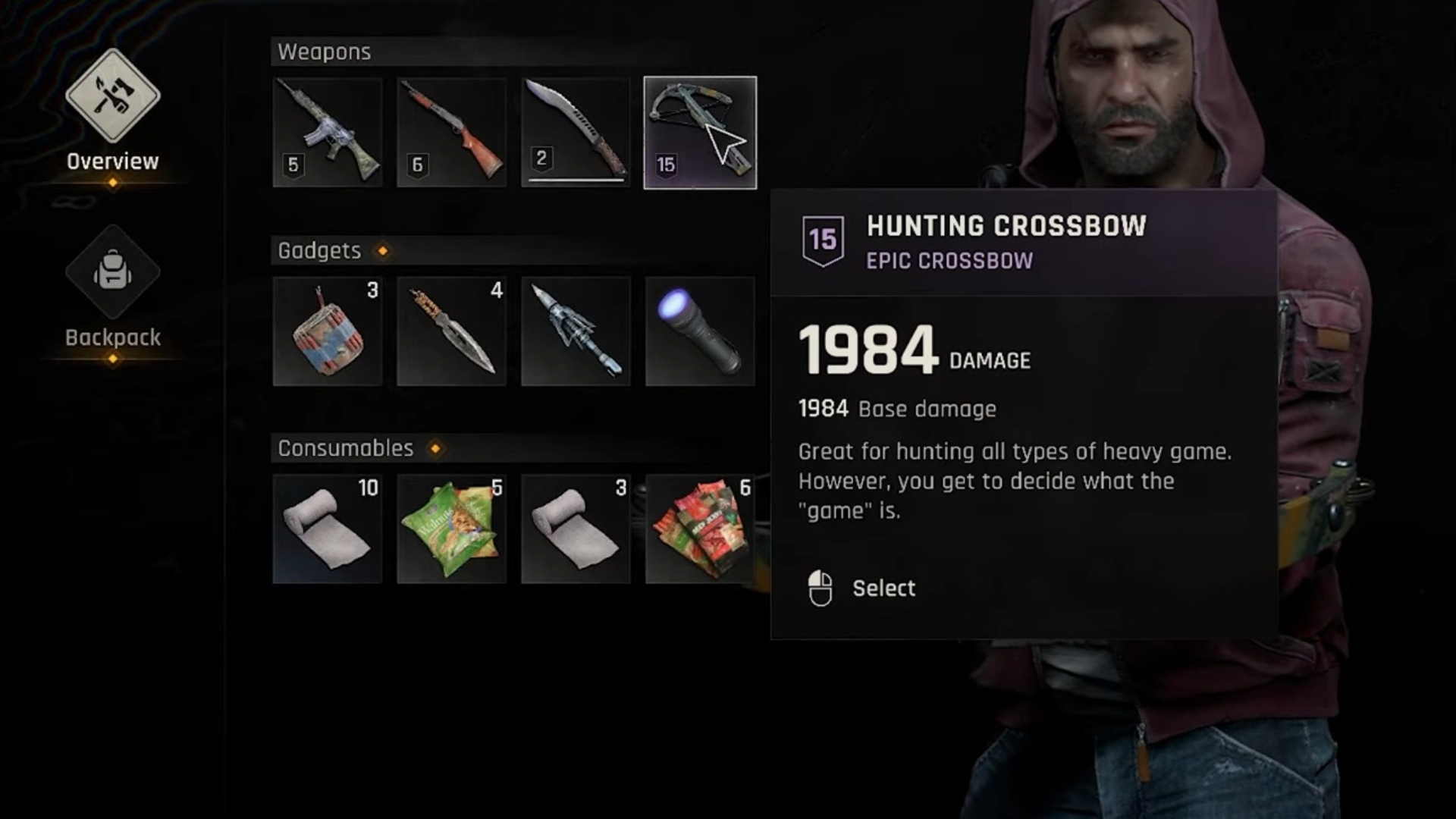Pick the green chips bag consumable
The image size is (1456, 819).
pyautogui.click(x=451, y=529)
